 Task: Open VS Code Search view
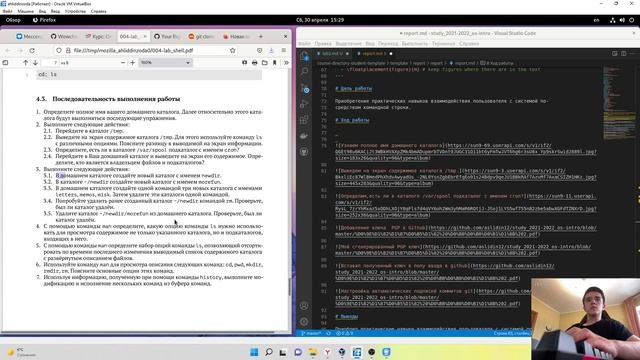coord(304,71)
